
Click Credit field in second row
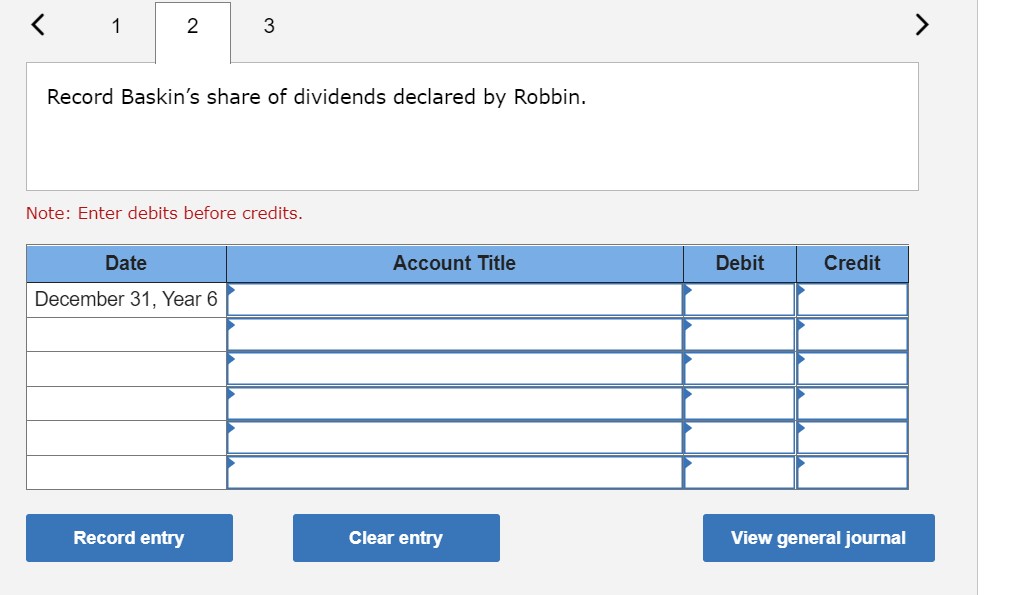coord(852,334)
